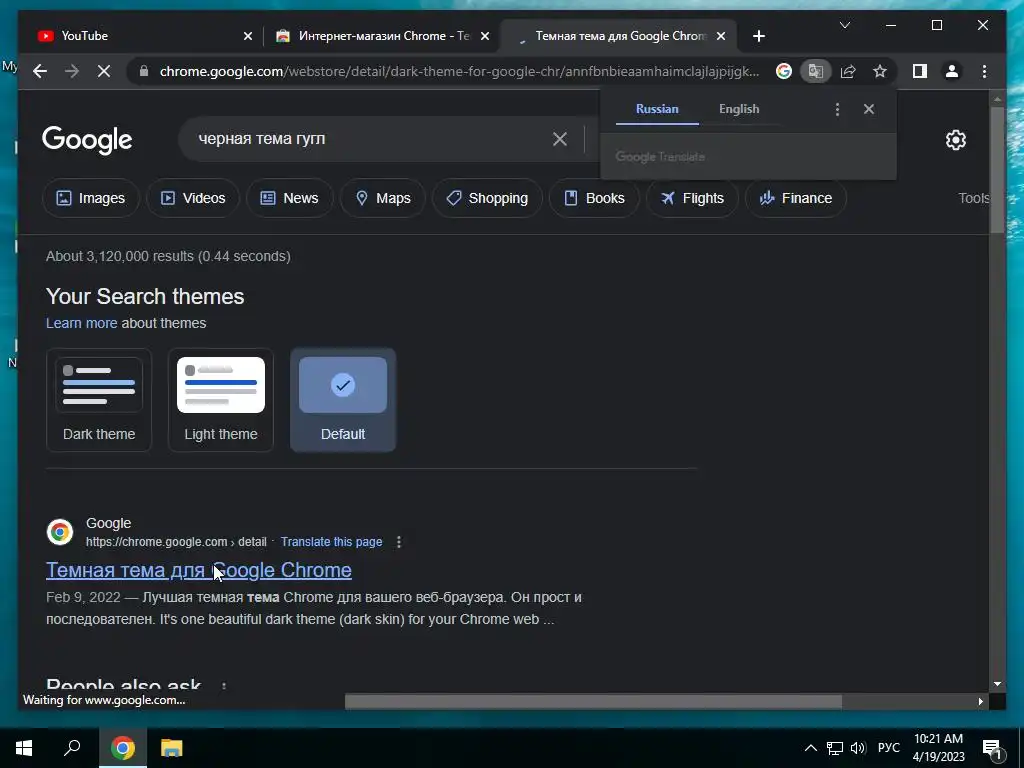Viewport: 1024px width, 768px height.
Task: Share this page using the share icon
Action: click(x=848, y=71)
